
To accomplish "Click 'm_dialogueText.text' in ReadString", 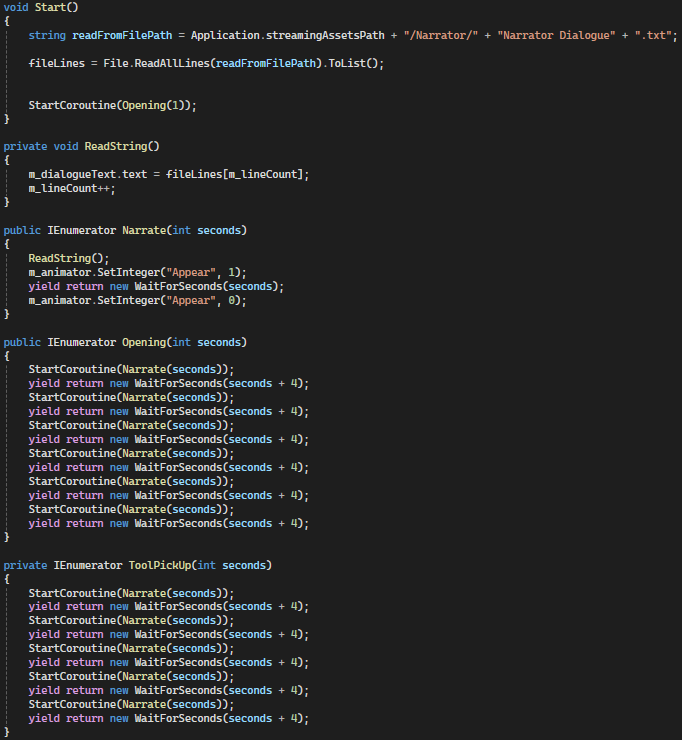I will coord(88,174).
